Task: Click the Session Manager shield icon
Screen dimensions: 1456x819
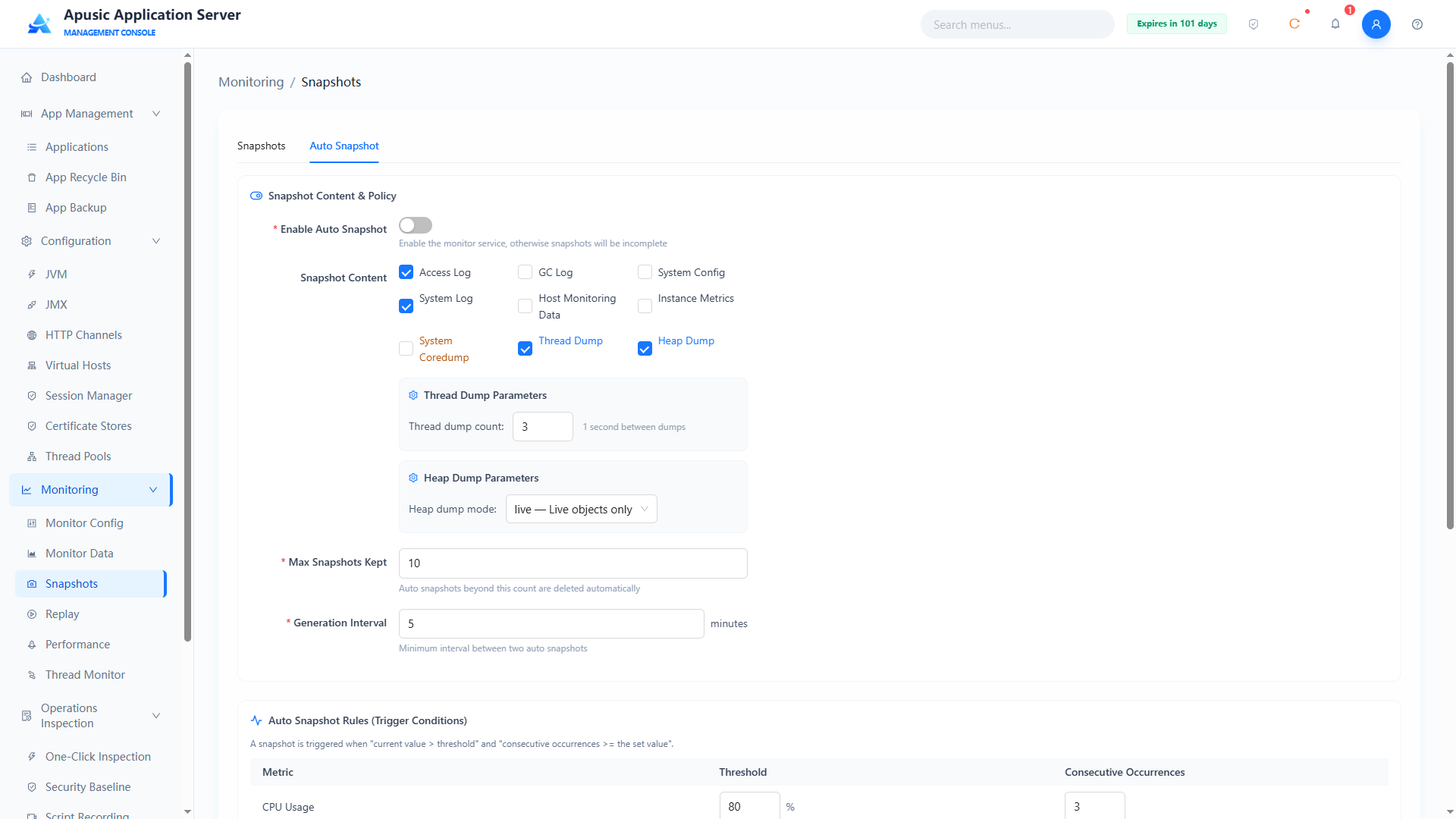Action: (x=32, y=396)
